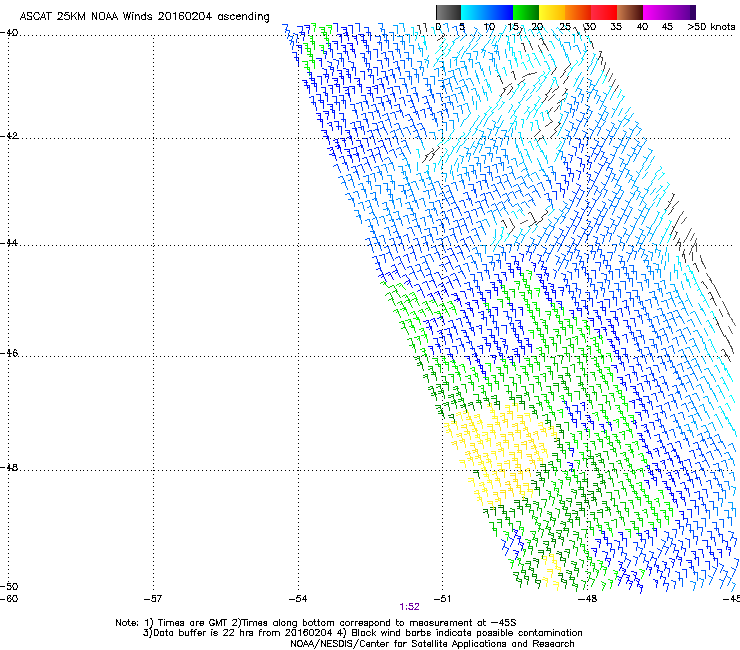Click the '-48' longitude axis label
740x650 pixels.
(x=587, y=599)
